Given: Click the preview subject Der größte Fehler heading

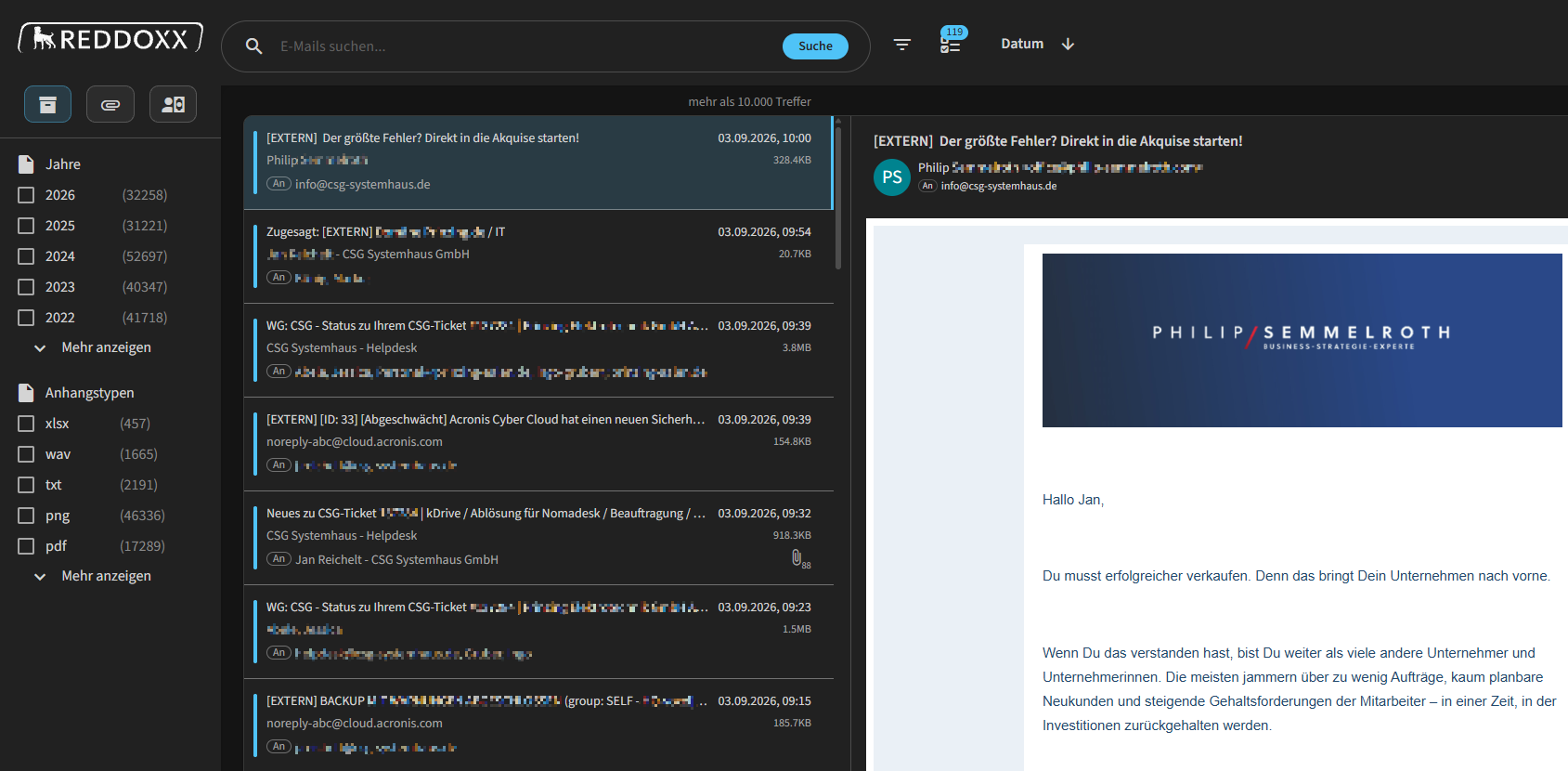Looking at the screenshot, I should tap(1057, 141).
